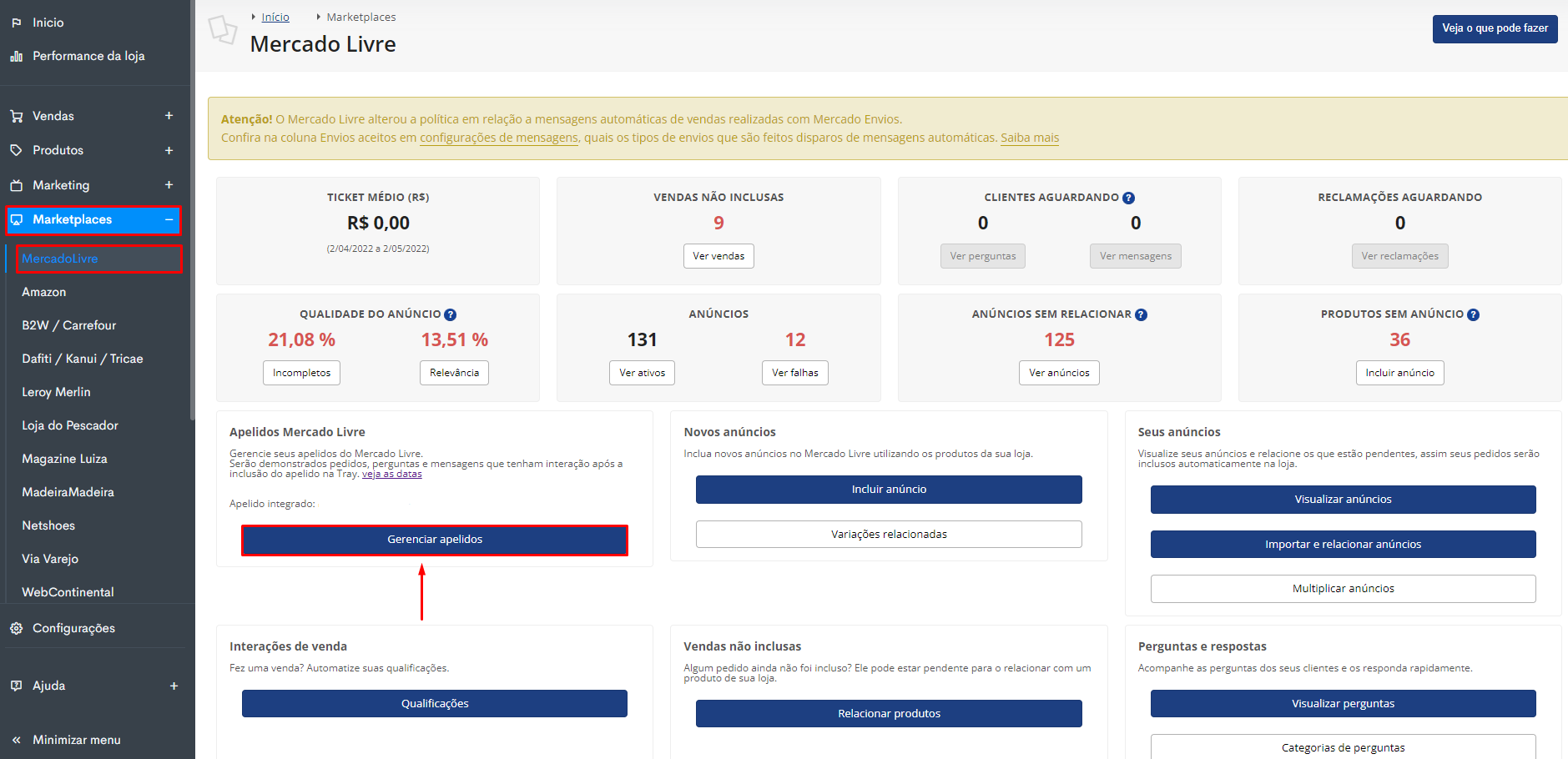
Task: Click the Relevância button
Action: (x=454, y=373)
